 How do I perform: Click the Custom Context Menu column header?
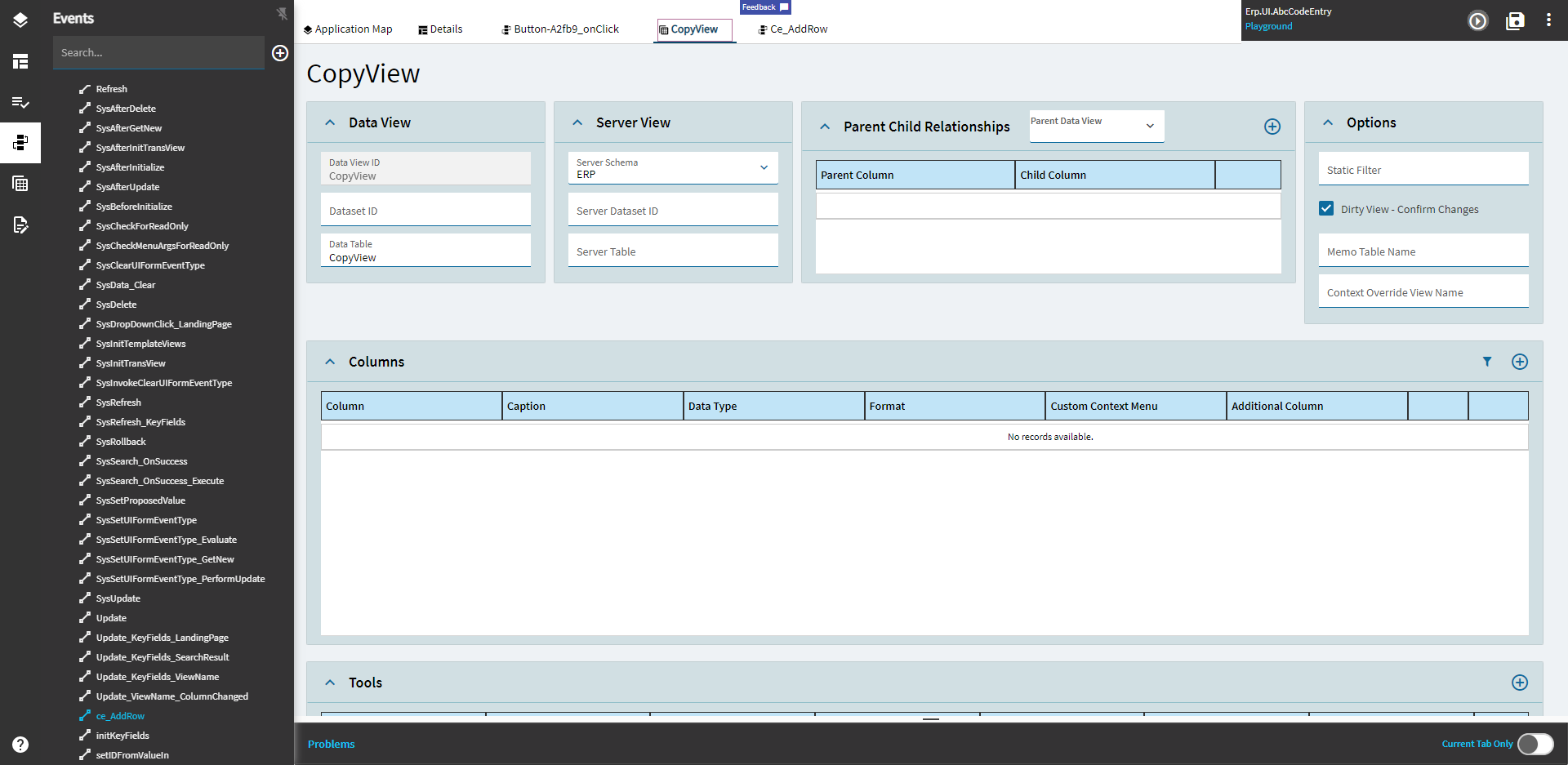coord(1136,406)
